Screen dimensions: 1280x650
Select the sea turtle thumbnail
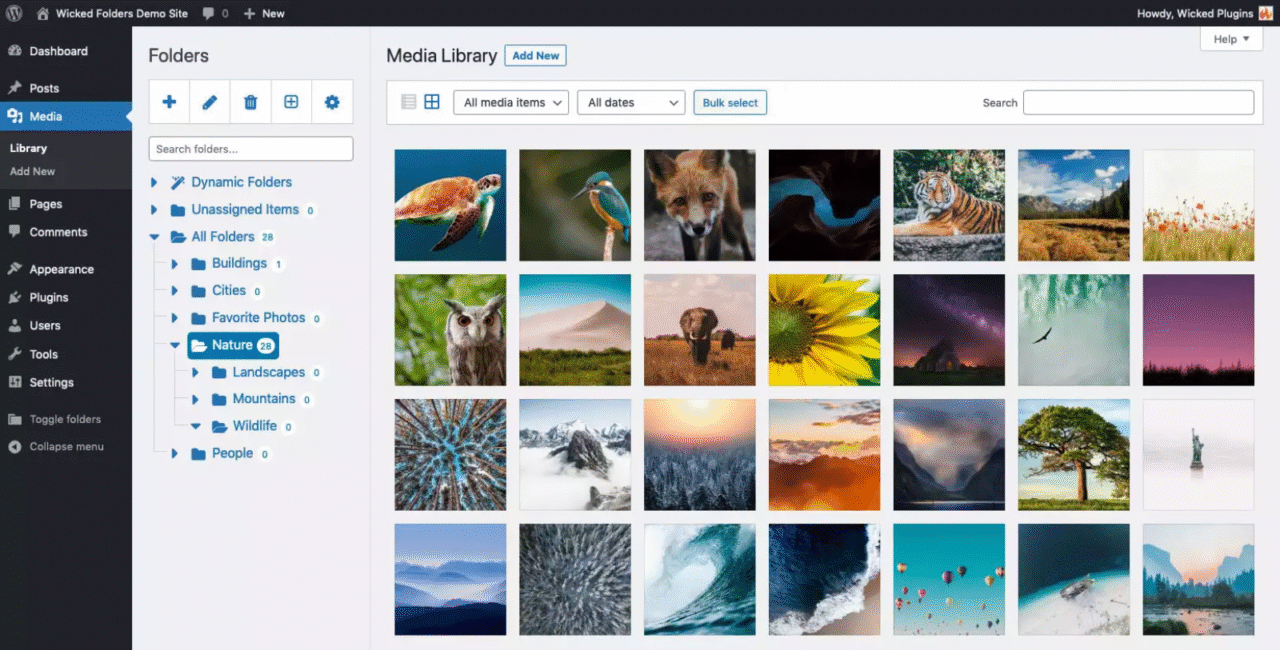[450, 205]
